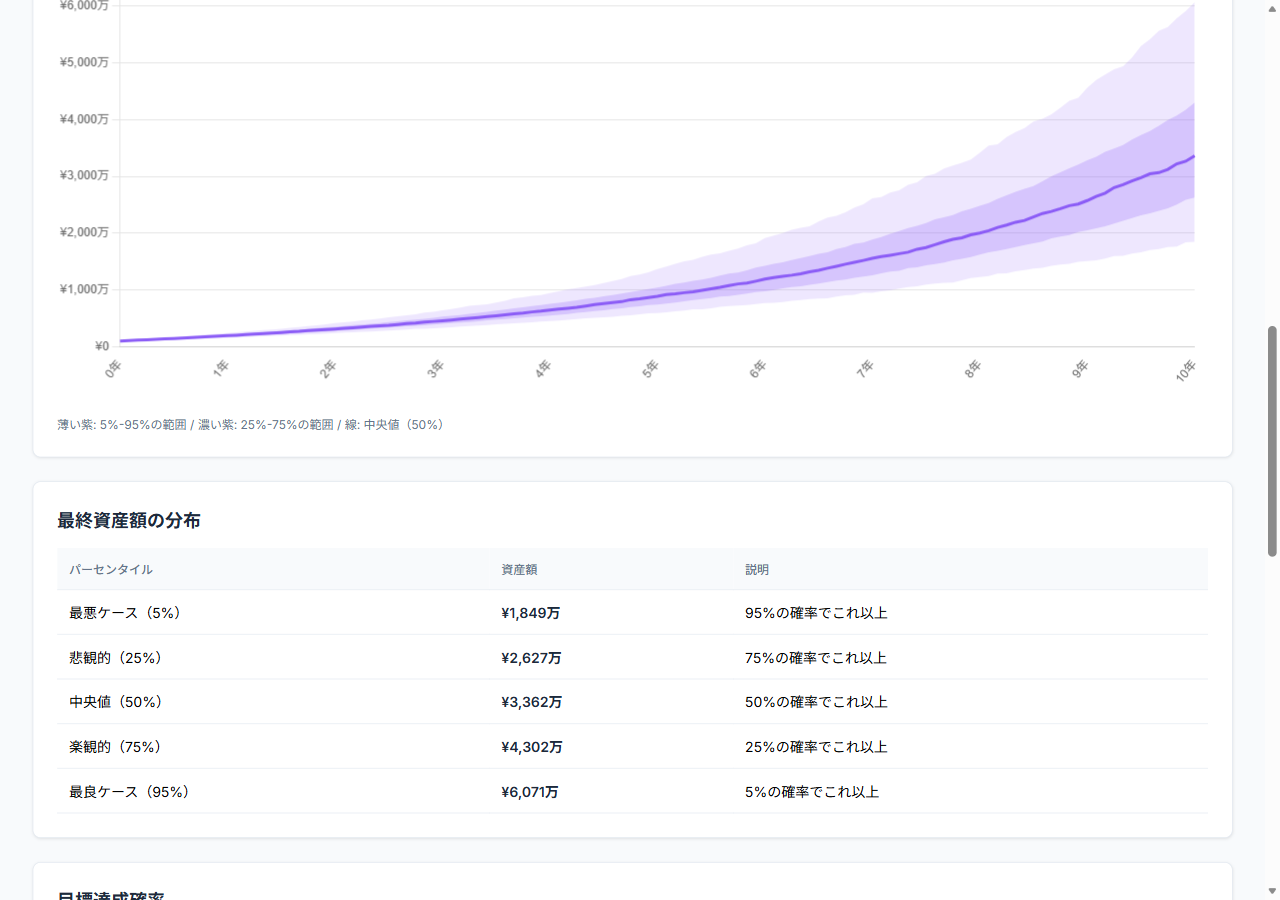Click the 資産額 column header

[519, 570]
